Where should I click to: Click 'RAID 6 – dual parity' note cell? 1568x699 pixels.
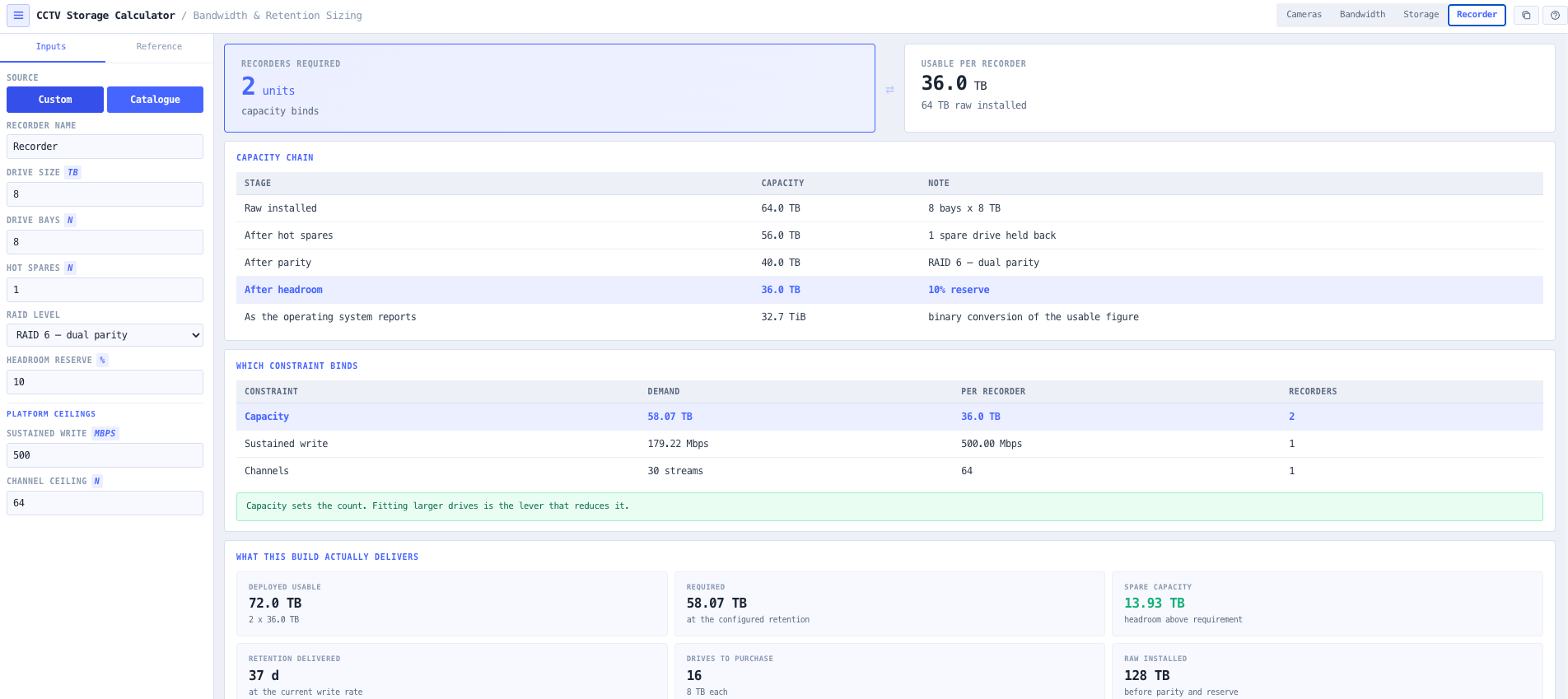[983, 263]
